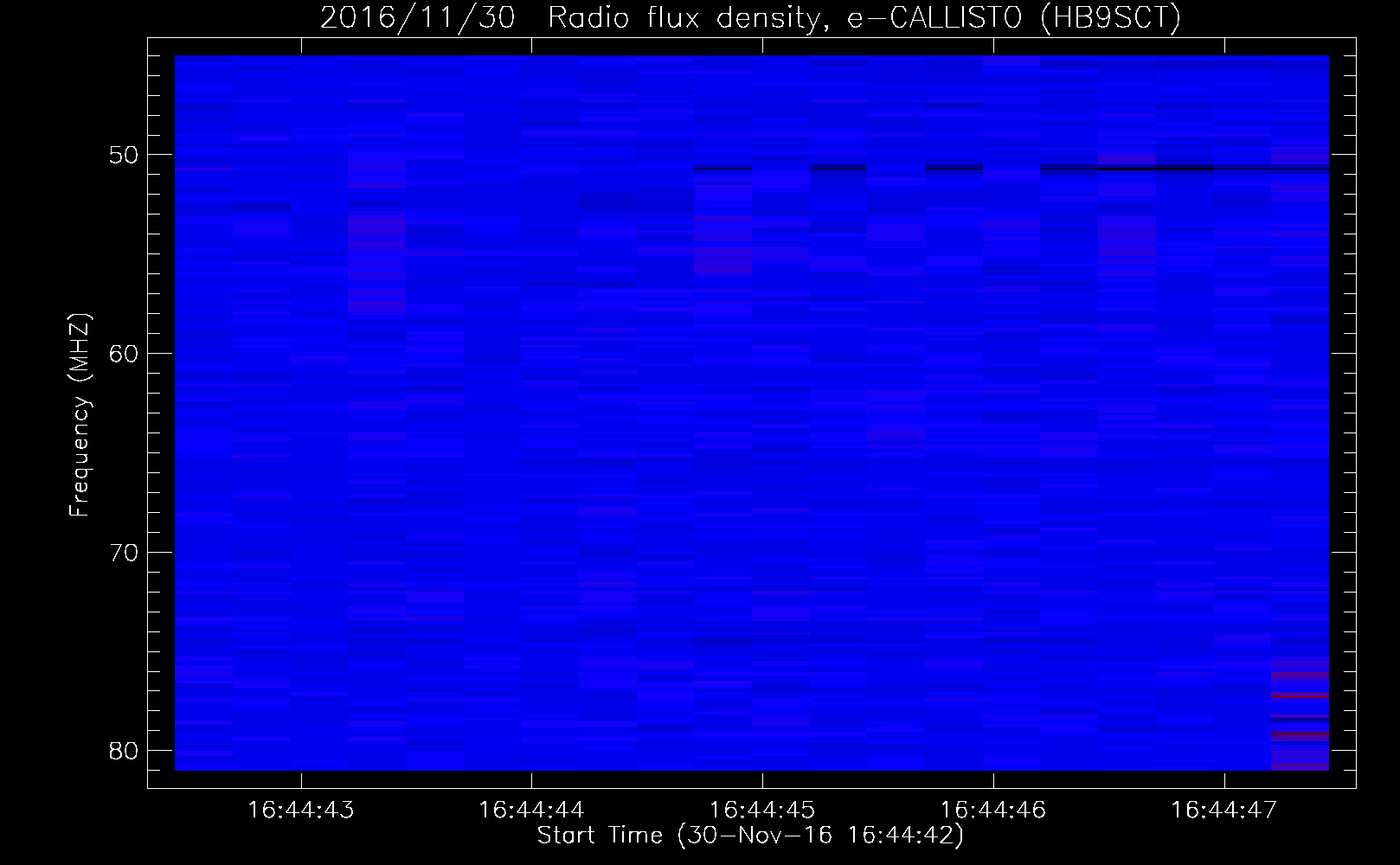Click the red emission band near 77 MHz
Image resolution: width=1400 pixels, height=865 pixels.
tap(1300, 695)
